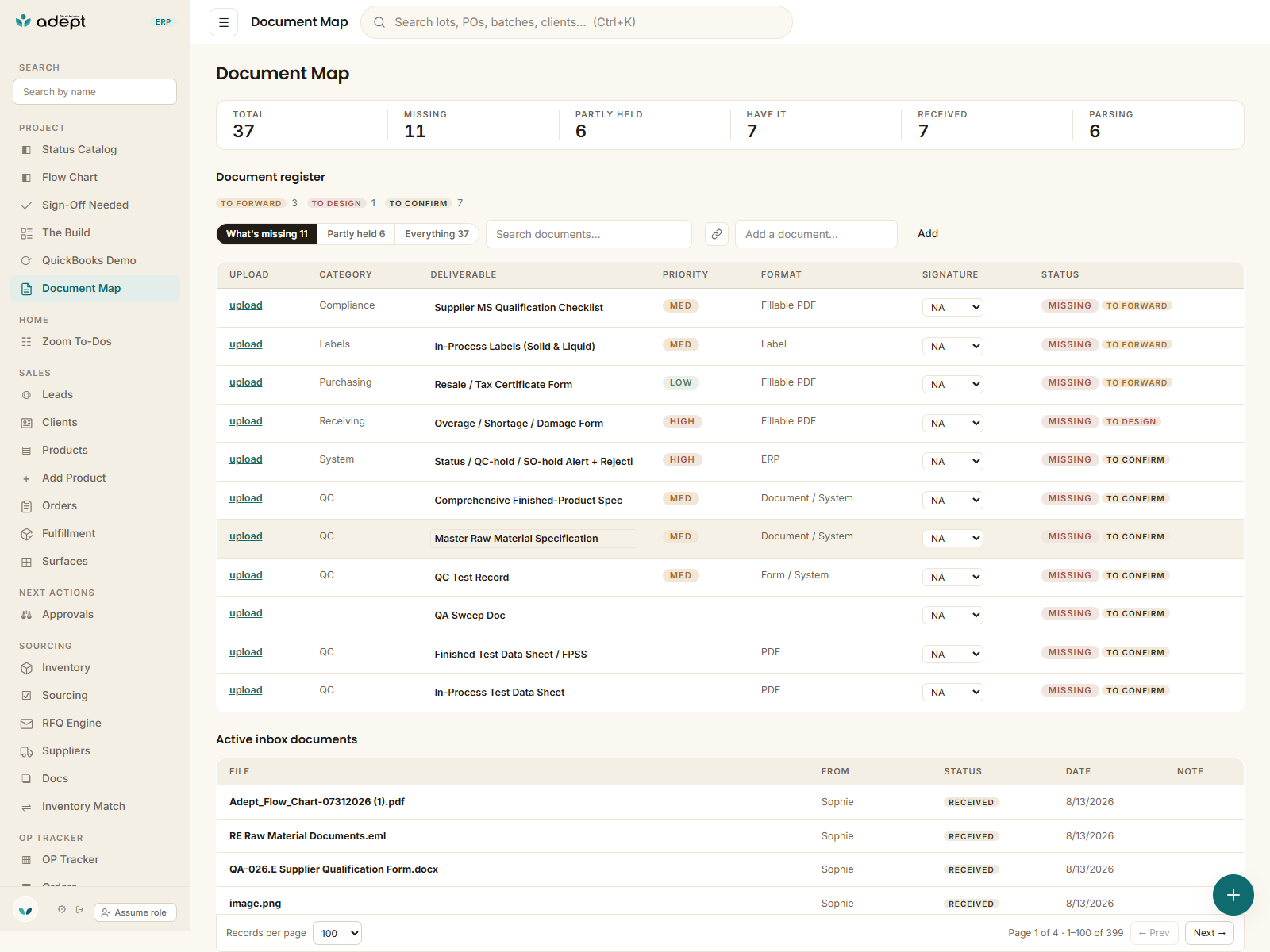Go to Next page of inbox
The height and width of the screenshot is (952, 1270).
[x=1209, y=933]
